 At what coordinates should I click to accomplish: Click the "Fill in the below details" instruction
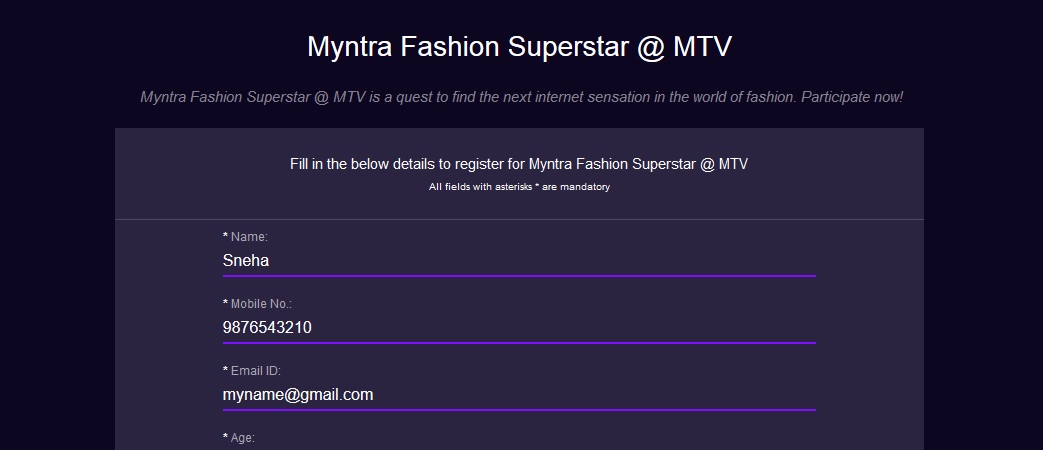pos(519,164)
